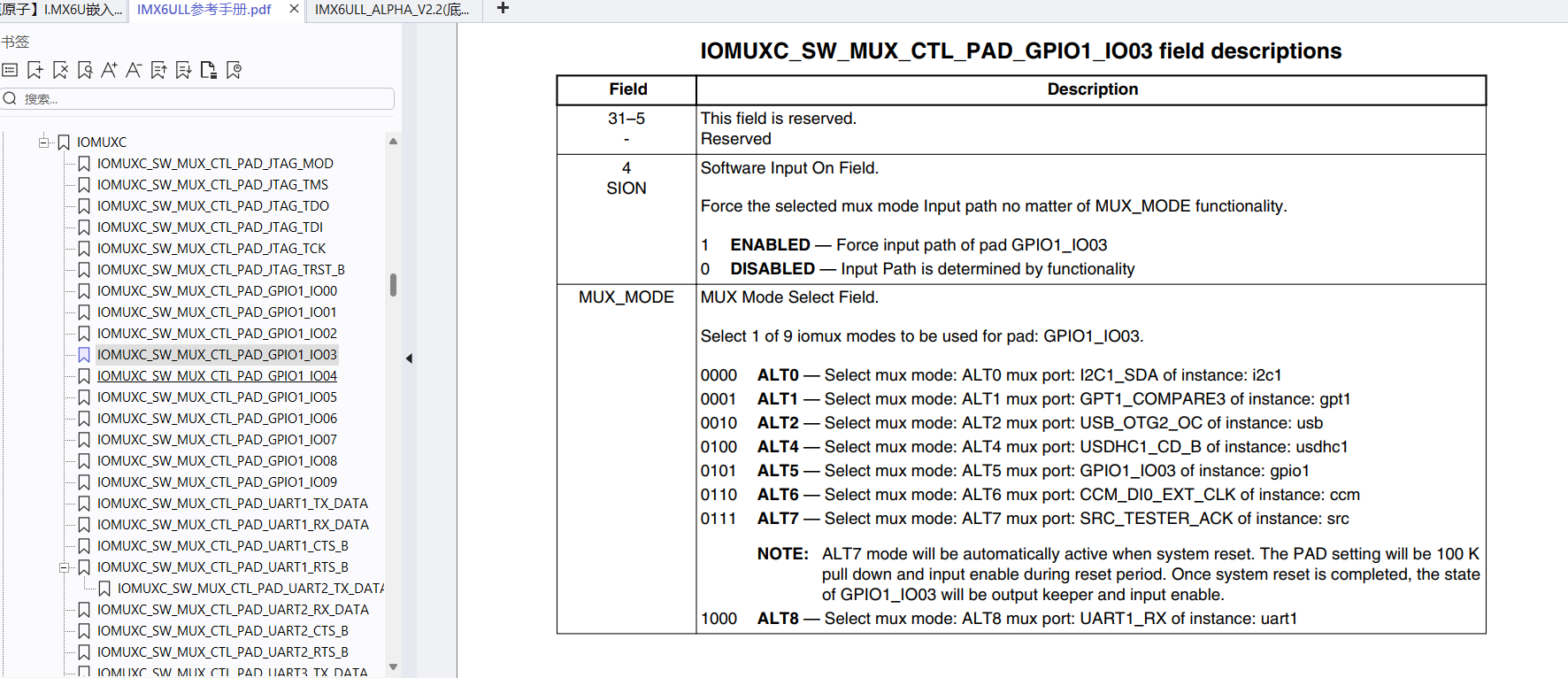This screenshot has height=678, width=1568.
Task: Click the find bookmark magnifier icon
Action: tap(84, 70)
